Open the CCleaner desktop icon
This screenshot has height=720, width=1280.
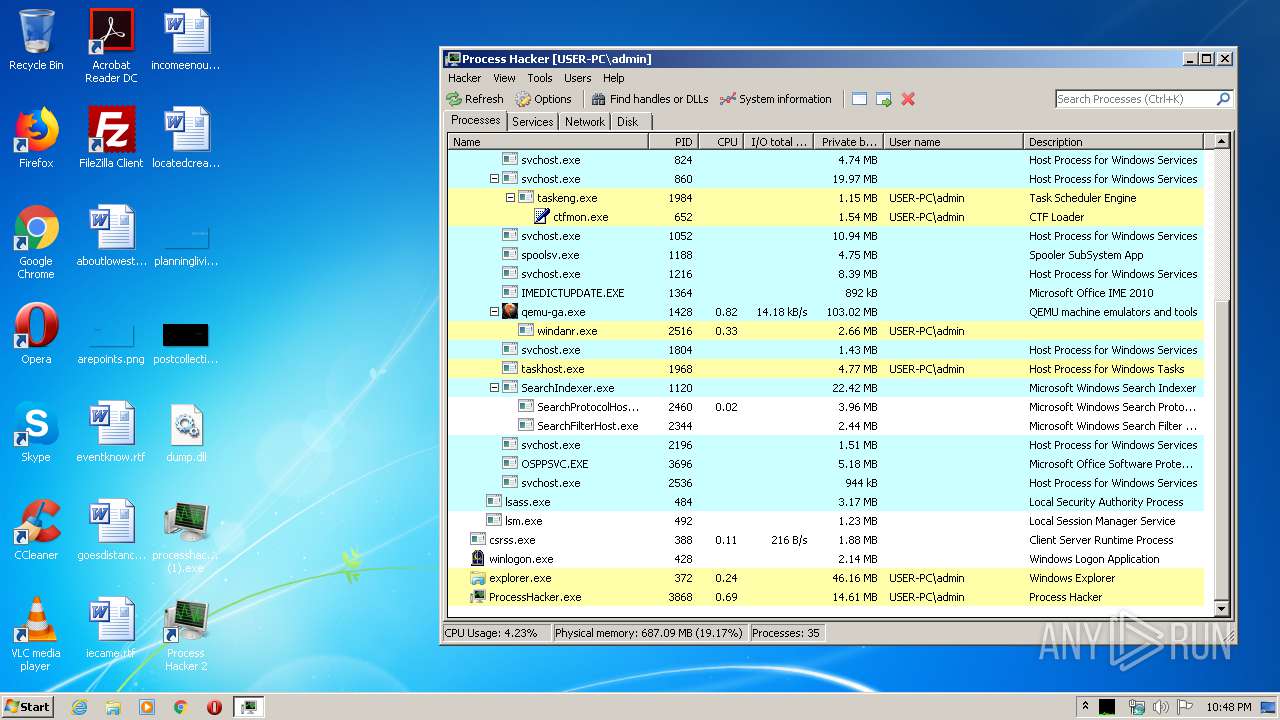tap(36, 530)
